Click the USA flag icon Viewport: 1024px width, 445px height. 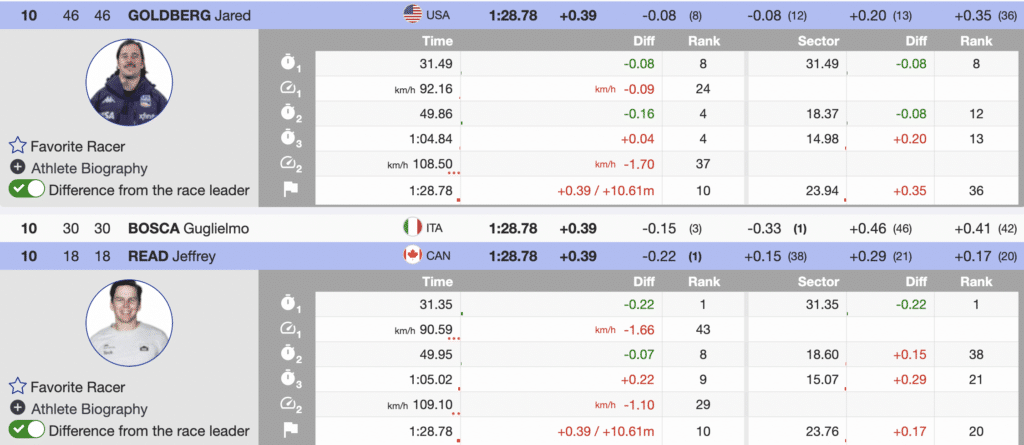click(x=412, y=15)
